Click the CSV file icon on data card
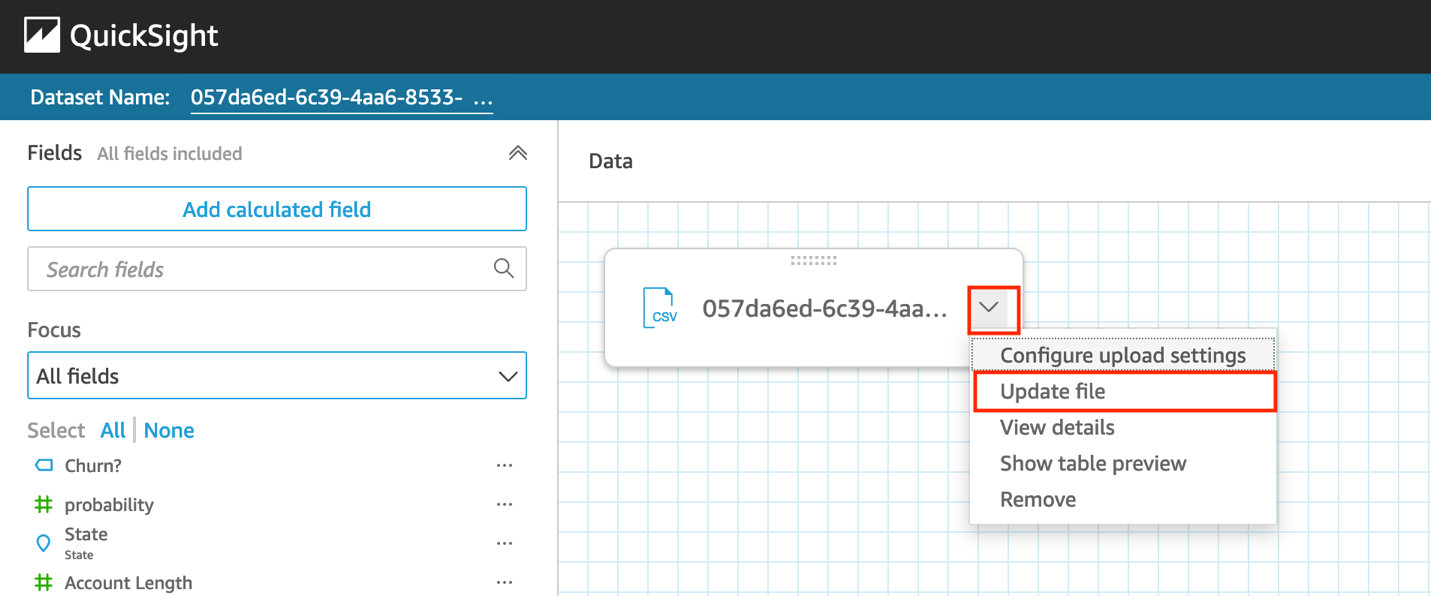The image size is (1431, 596). [659, 308]
